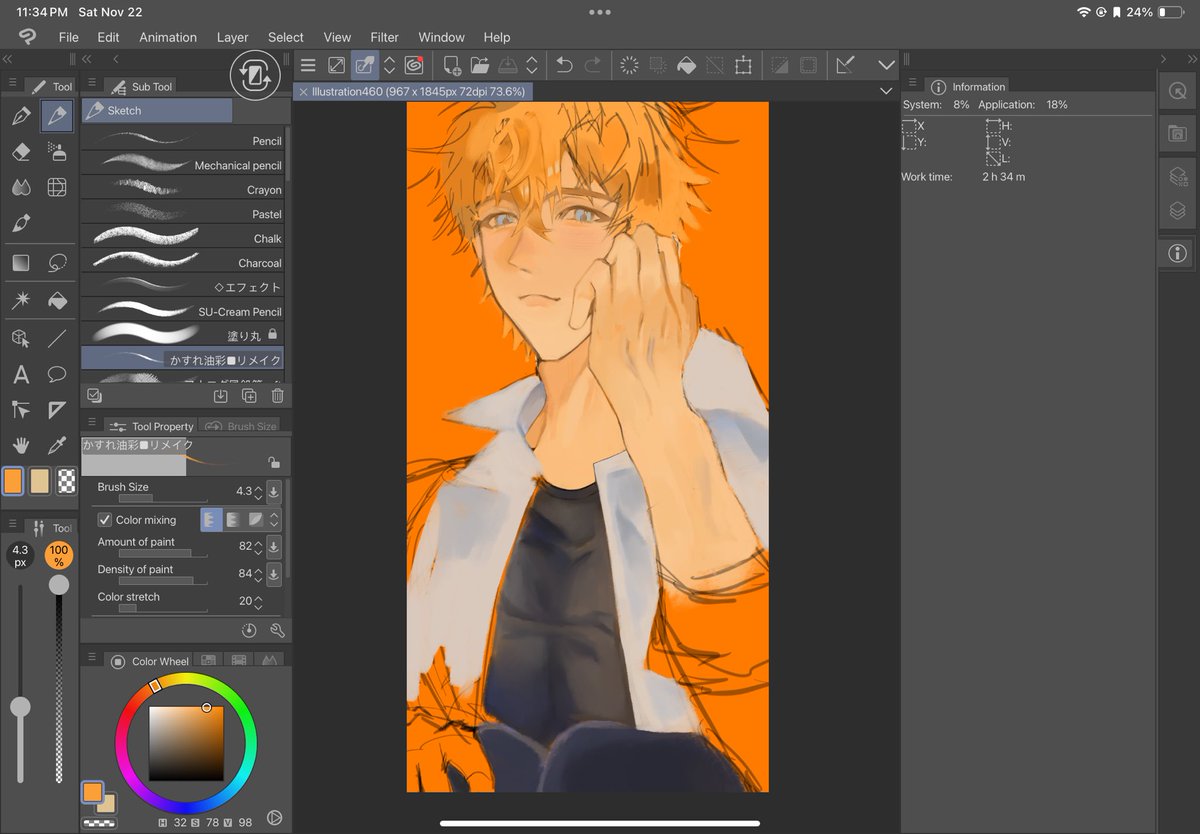Click the main orange color swatch
This screenshot has height=834, width=1200.
click(13, 481)
